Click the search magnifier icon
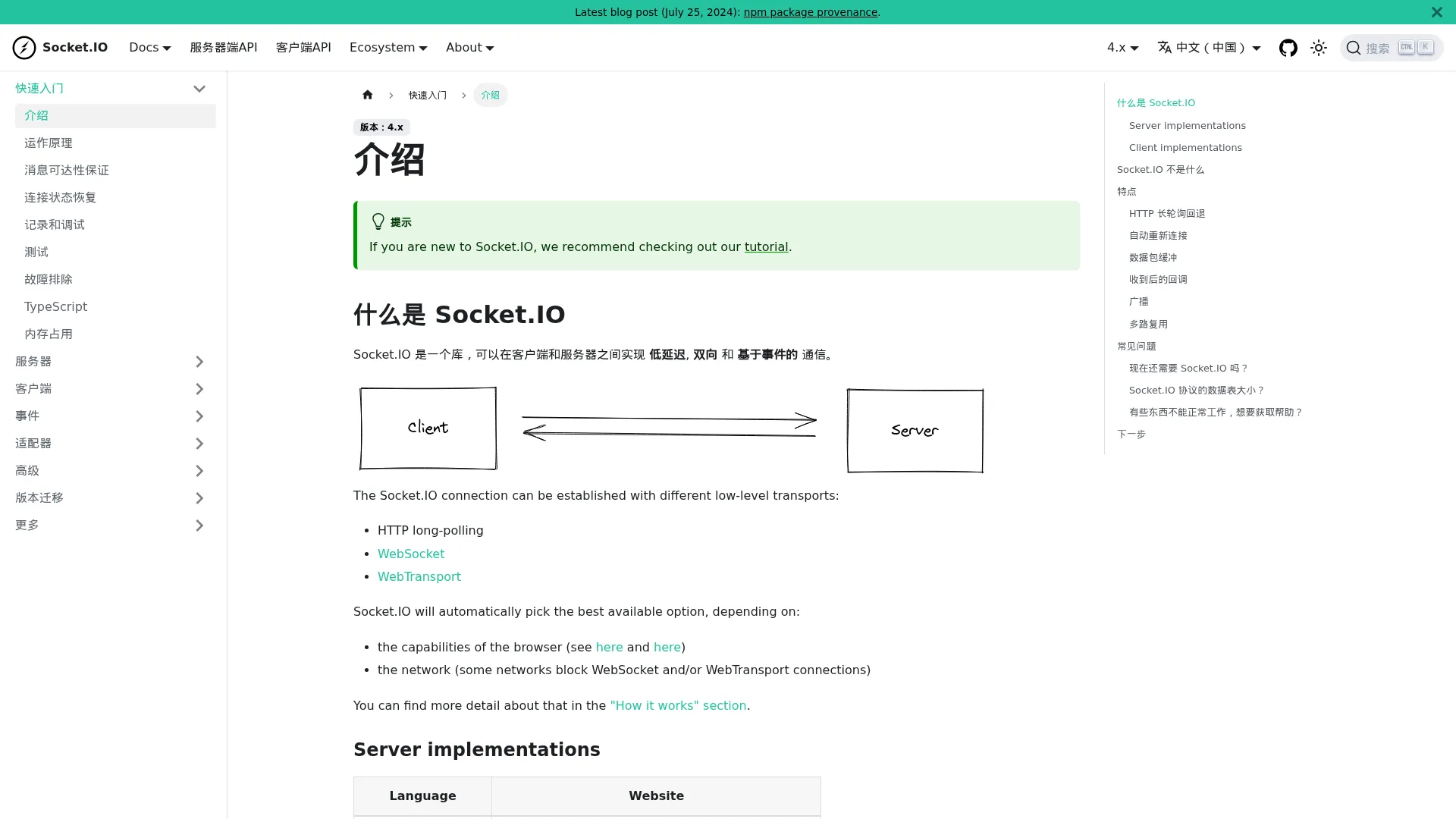The width and height of the screenshot is (1456, 819). pos(1354,49)
